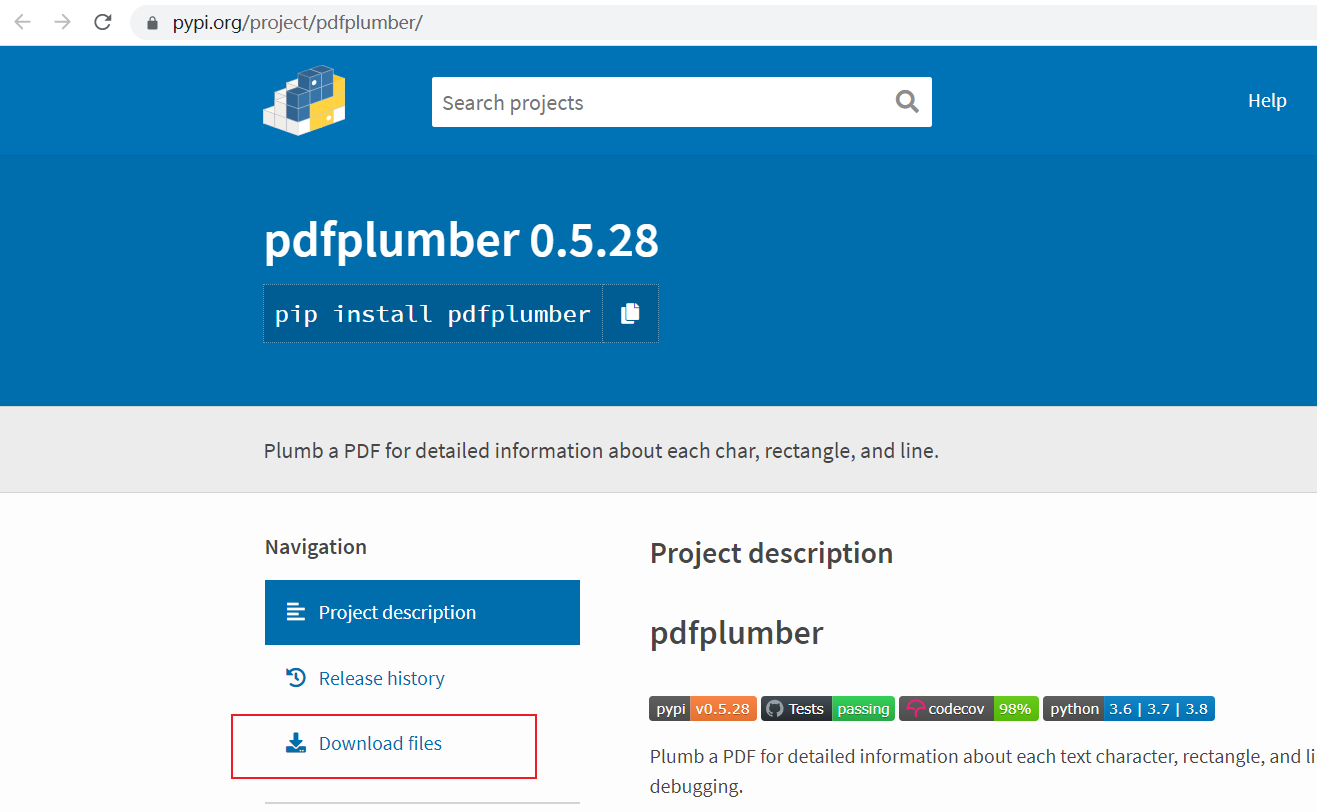Click the Plumb a PDF summary line
The image size is (1317, 812).
(x=601, y=451)
